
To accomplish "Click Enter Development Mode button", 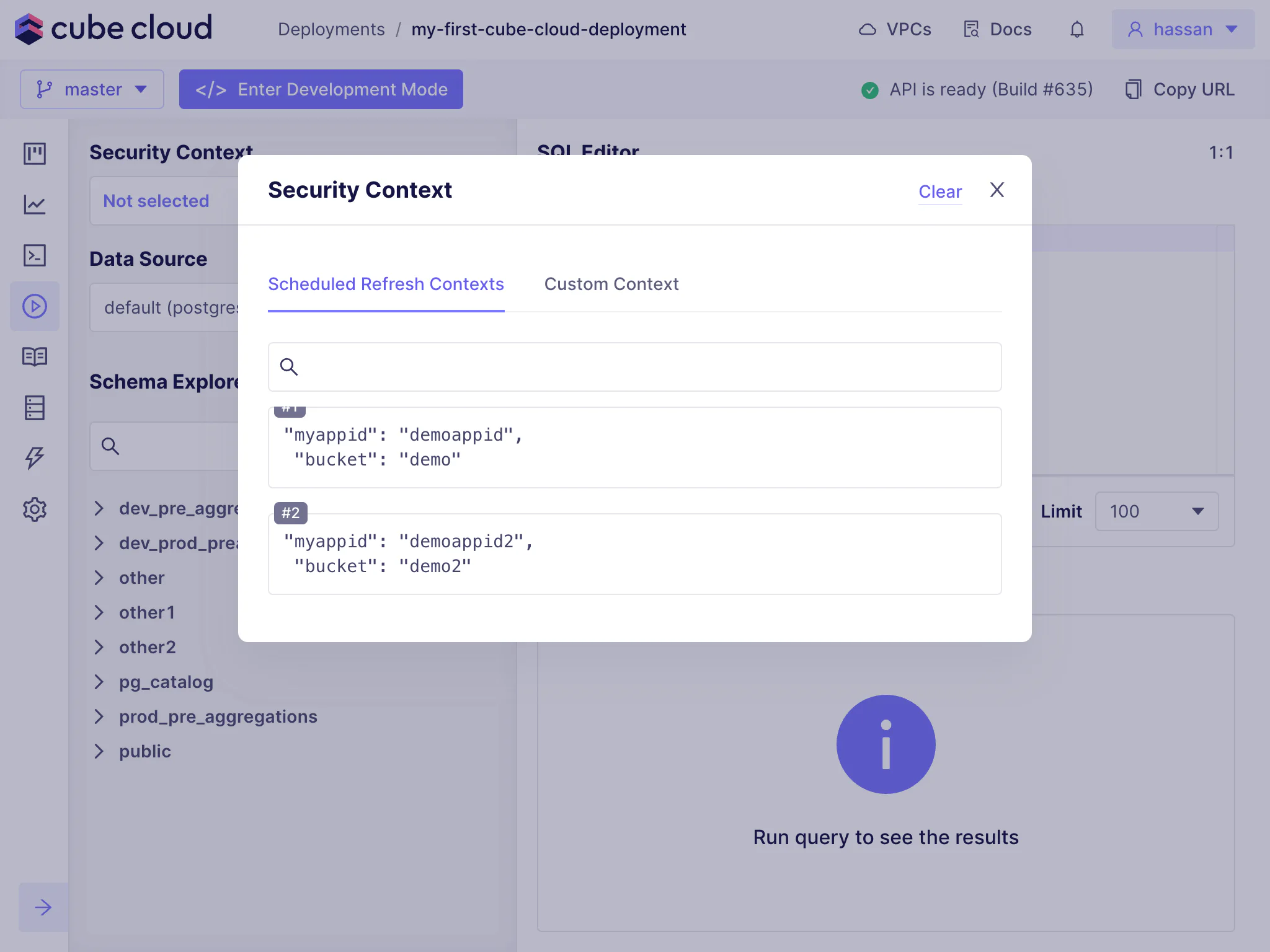I will (321, 89).
